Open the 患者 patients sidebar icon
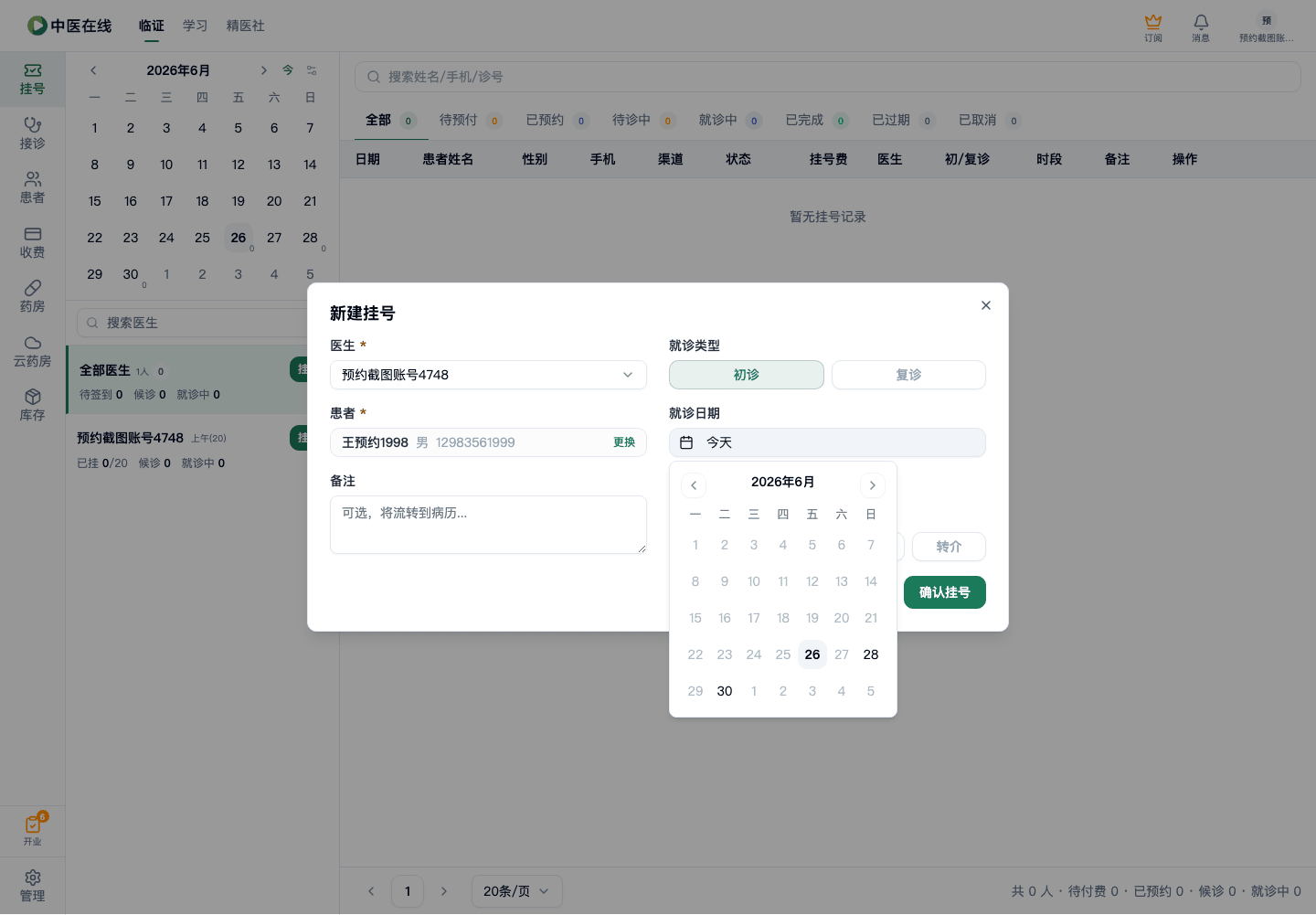 point(32,188)
